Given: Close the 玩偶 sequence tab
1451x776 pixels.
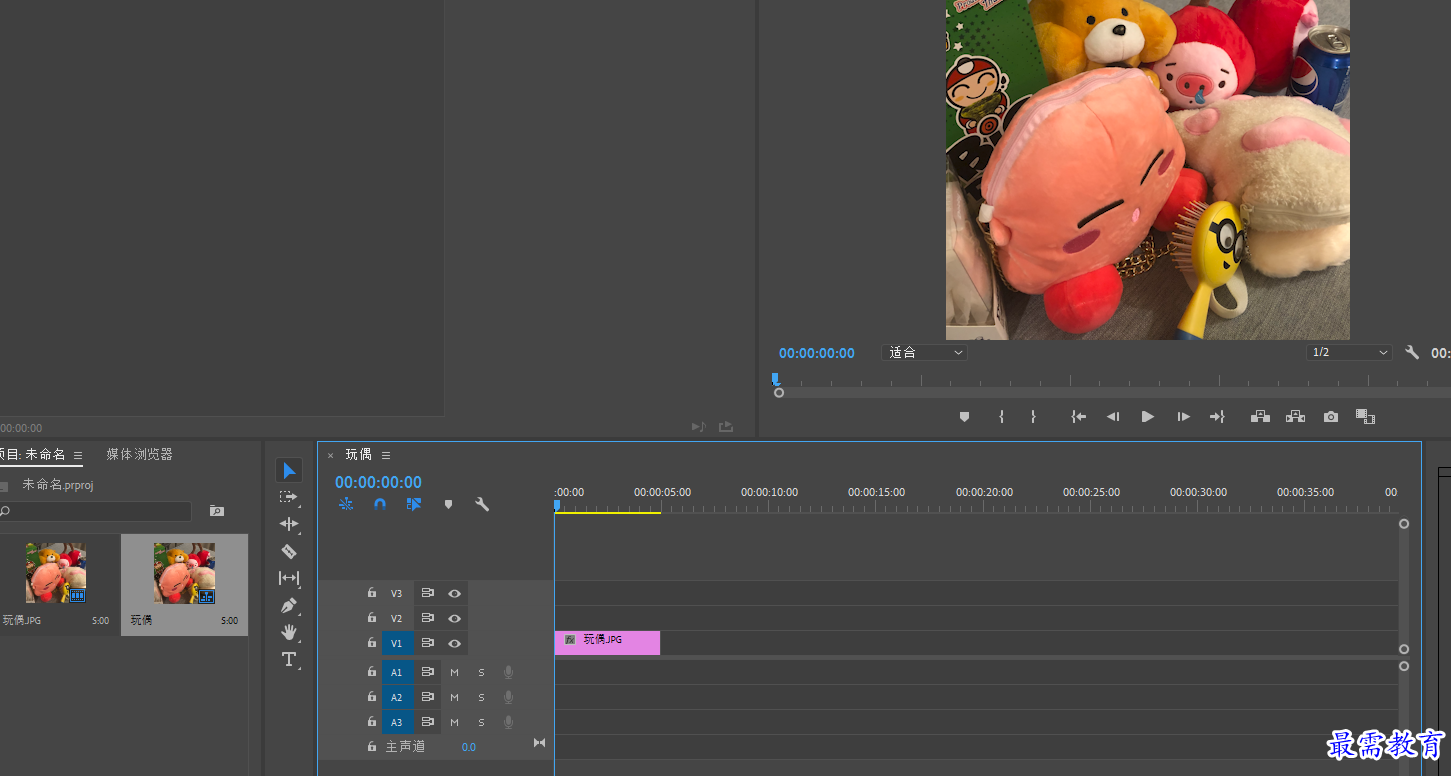Looking at the screenshot, I should coord(331,455).
